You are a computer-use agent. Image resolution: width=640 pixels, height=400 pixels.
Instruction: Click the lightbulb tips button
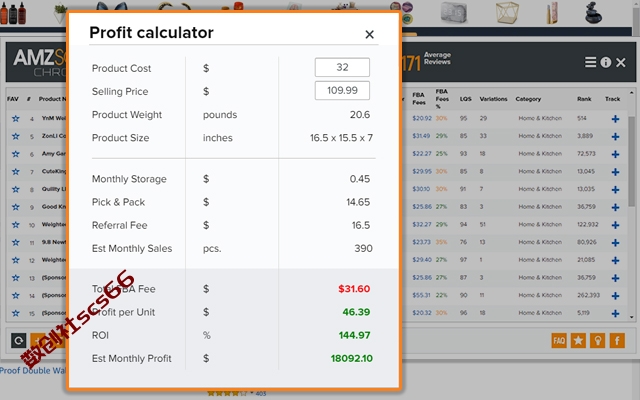(x=598, y=340)
